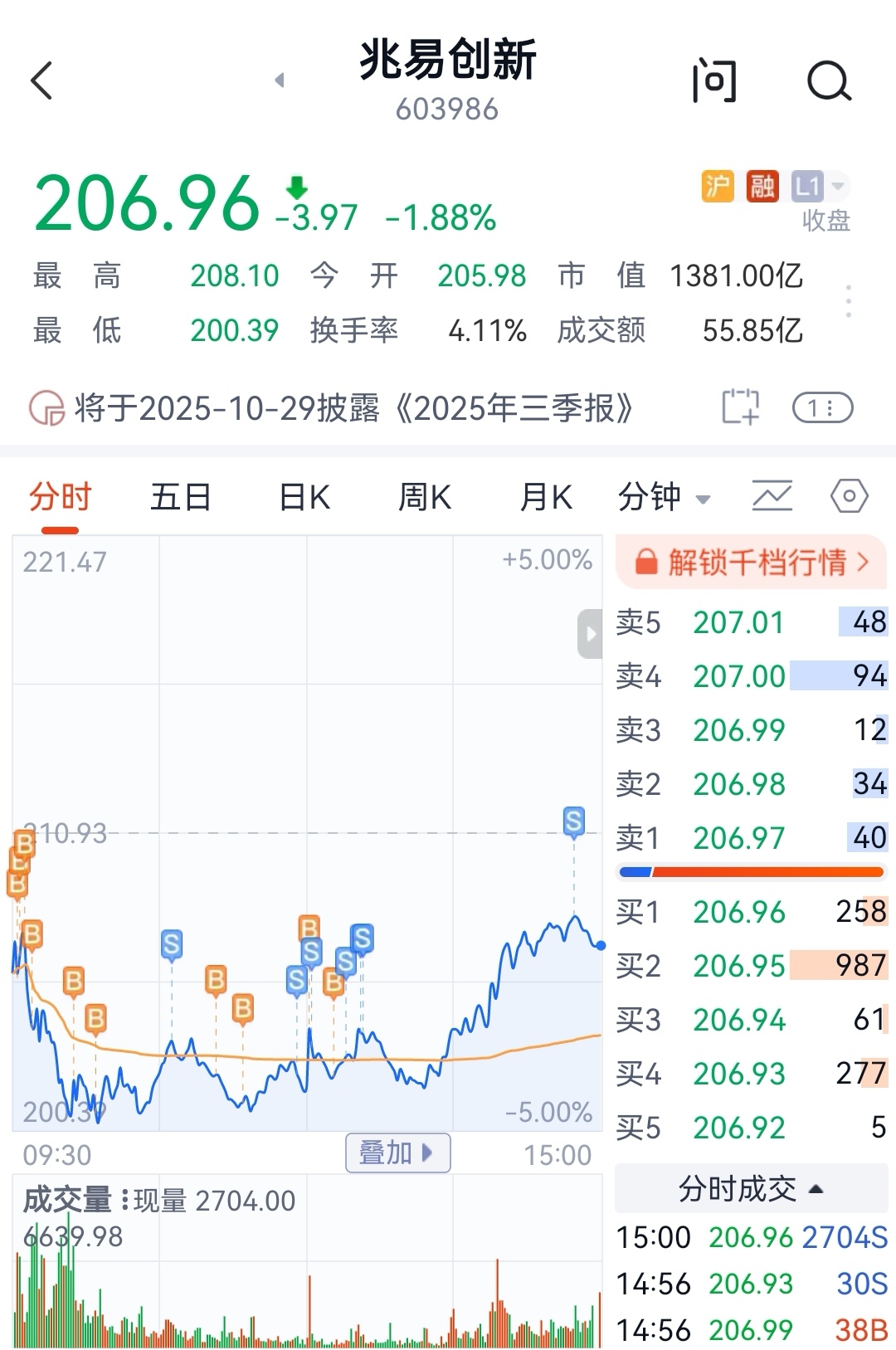Image resolution: width=896 pixels, height=1350 pixels.
Task: Open the quarterly report disclosure notice
Action: [x=353, y=408]
